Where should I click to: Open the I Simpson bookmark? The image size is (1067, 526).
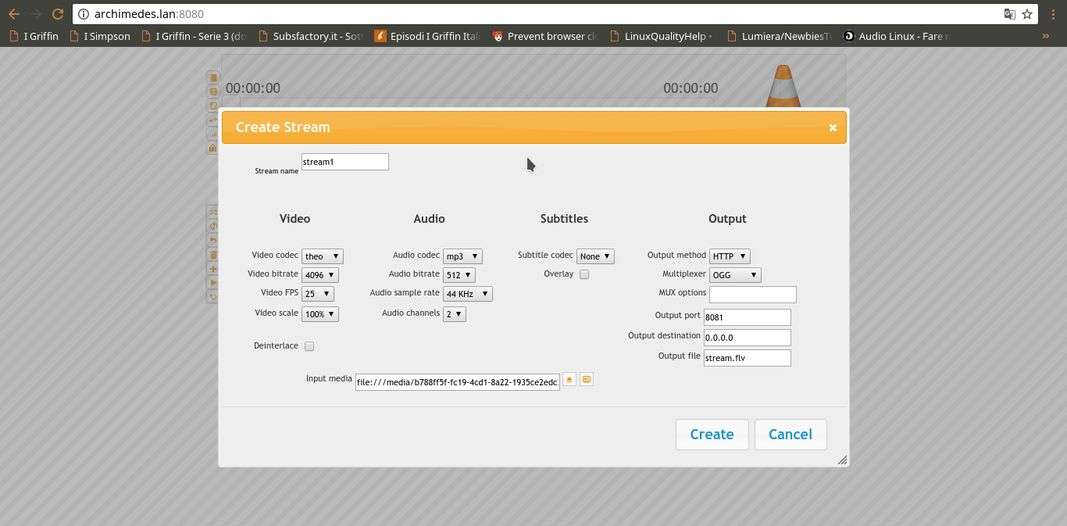coord(99,36)
